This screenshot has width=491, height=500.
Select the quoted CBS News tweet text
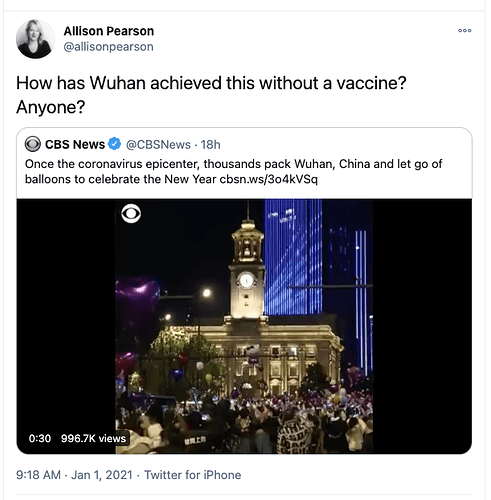point(233,172)
